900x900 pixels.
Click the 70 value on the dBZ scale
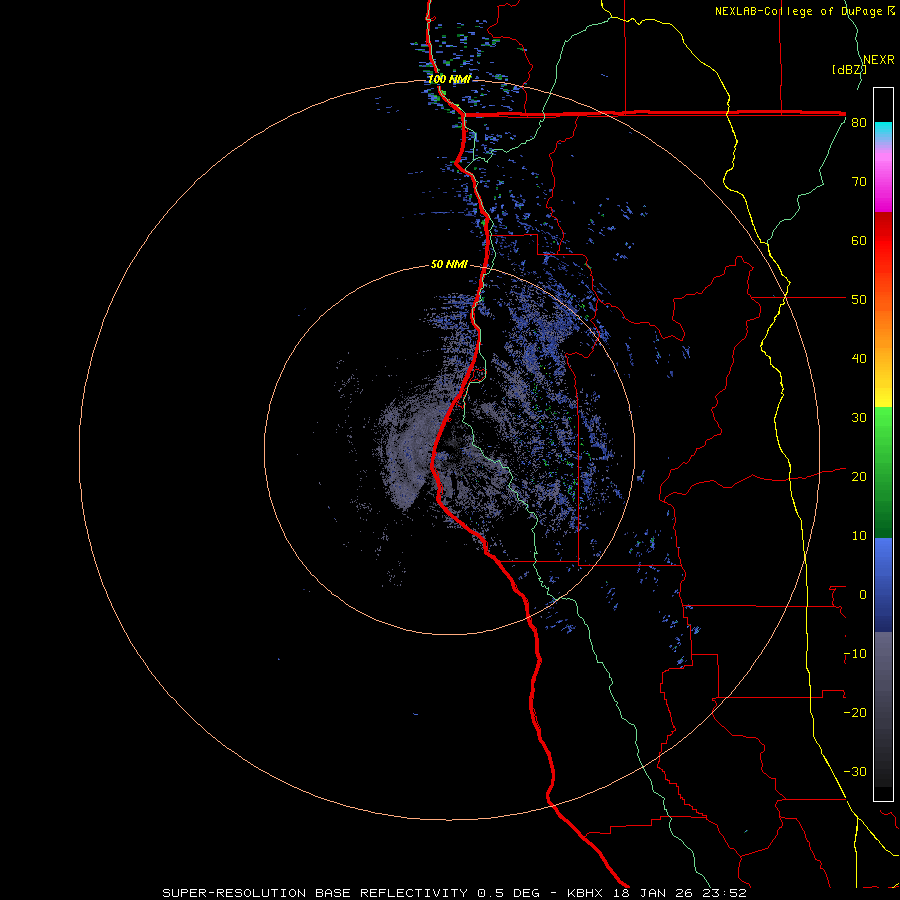(859, 182)
